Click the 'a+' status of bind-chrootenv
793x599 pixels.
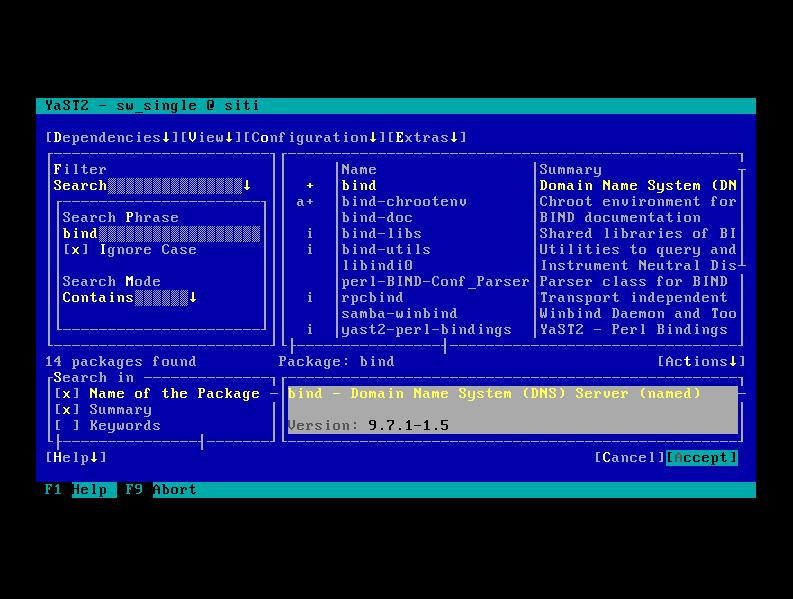pos(305,202)
